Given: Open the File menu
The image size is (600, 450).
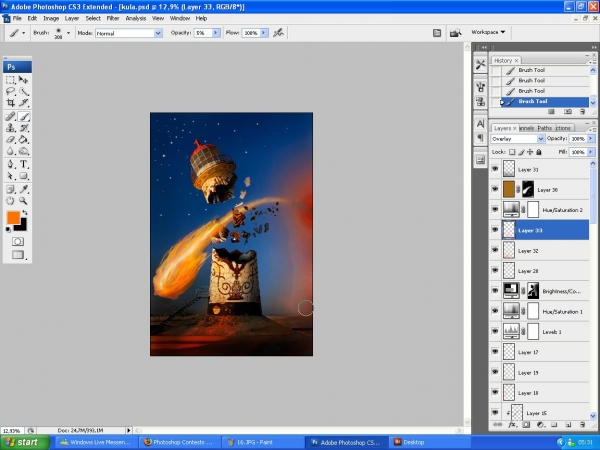Looking at the screenshot, I should [17, 18].
